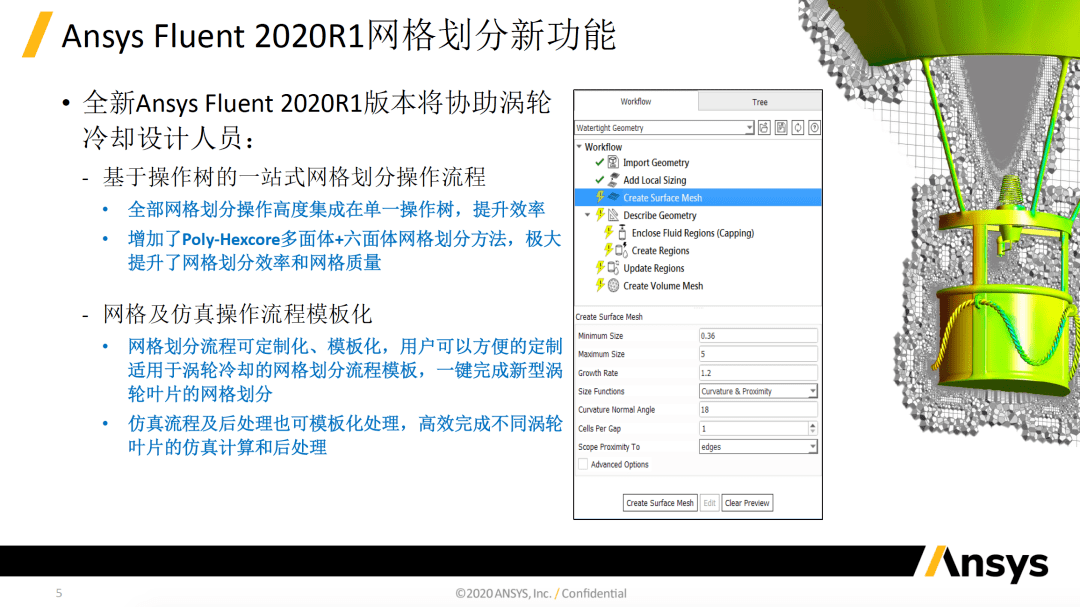Click lightning status icon beside Describe Geometry

(600, 215)
